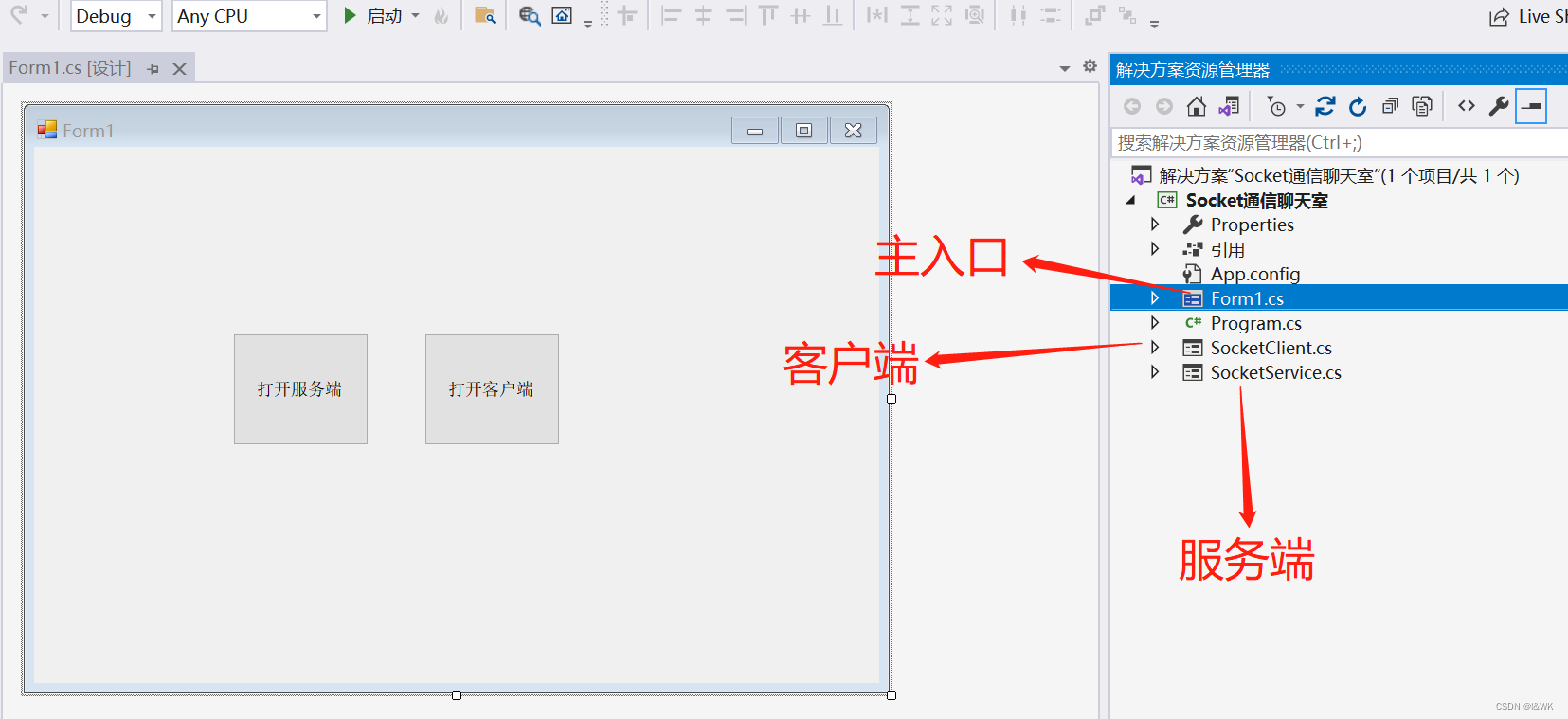Image resolution: width=1568 pixels, height=719 pixels.
Task: Click the make same height icon
Action: pos(910,15)
